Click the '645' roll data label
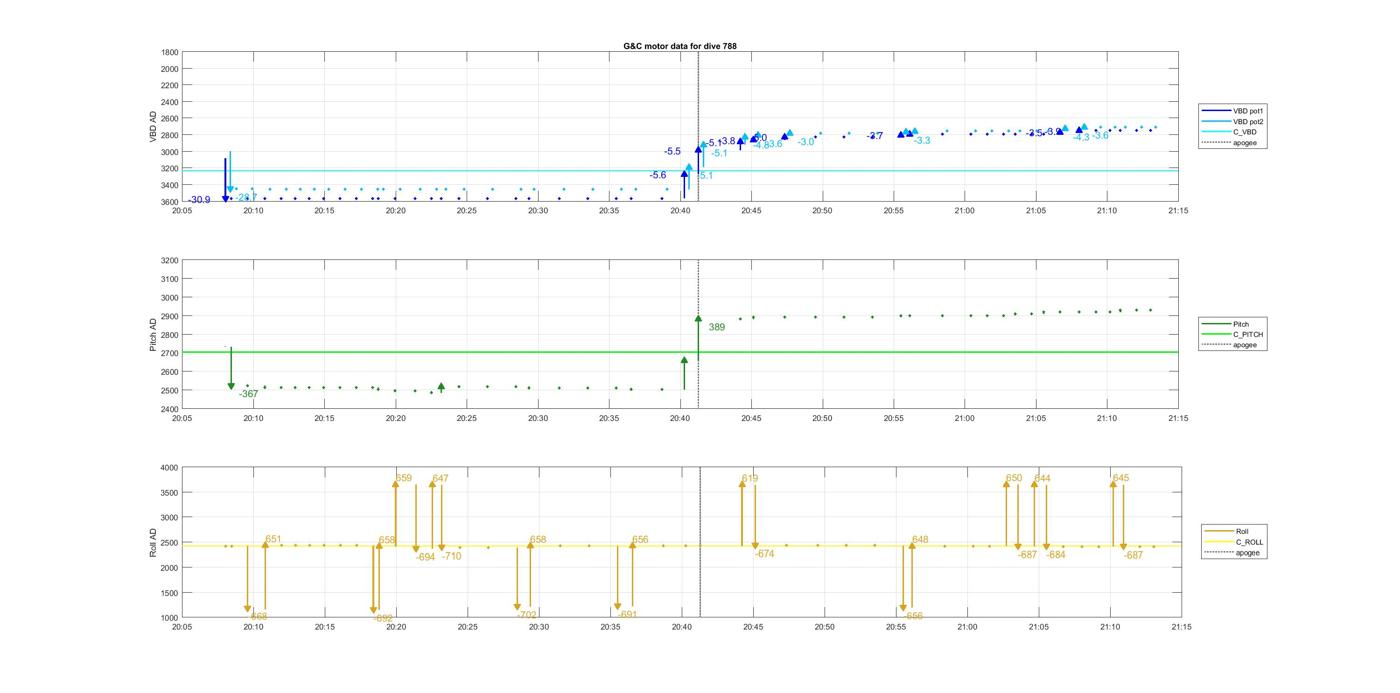The height and width of the screenshot is (693, 1400). 1120,478
